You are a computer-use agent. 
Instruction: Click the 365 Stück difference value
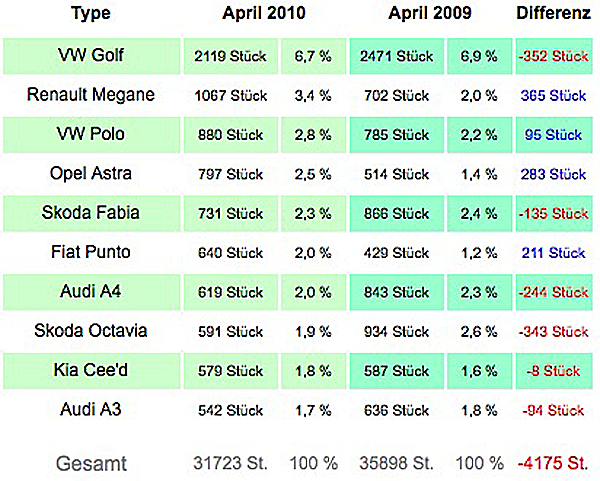[x=553, y=95]
